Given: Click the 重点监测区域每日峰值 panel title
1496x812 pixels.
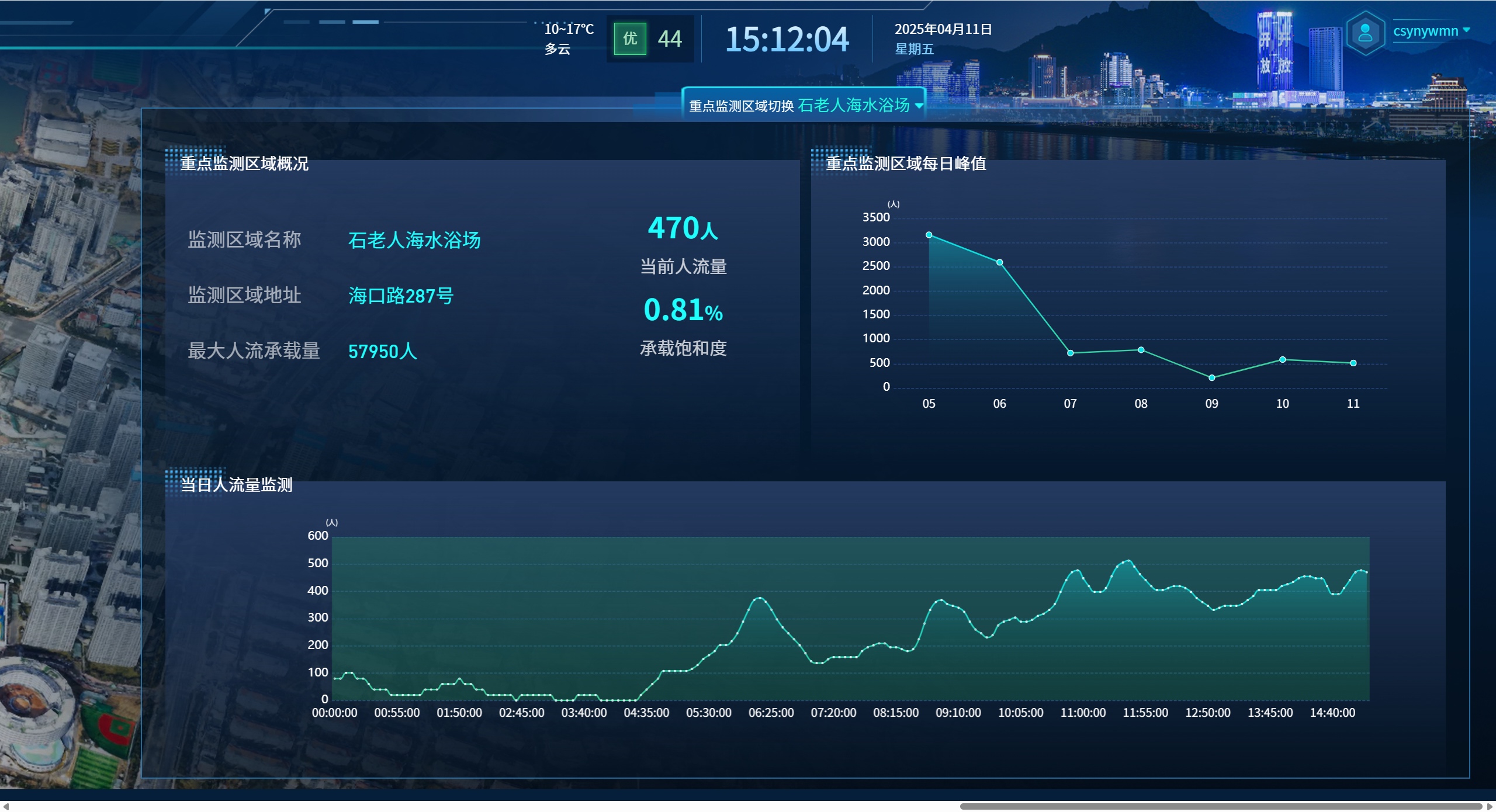Looking at the screenshot, I should (x=906, y=164).
